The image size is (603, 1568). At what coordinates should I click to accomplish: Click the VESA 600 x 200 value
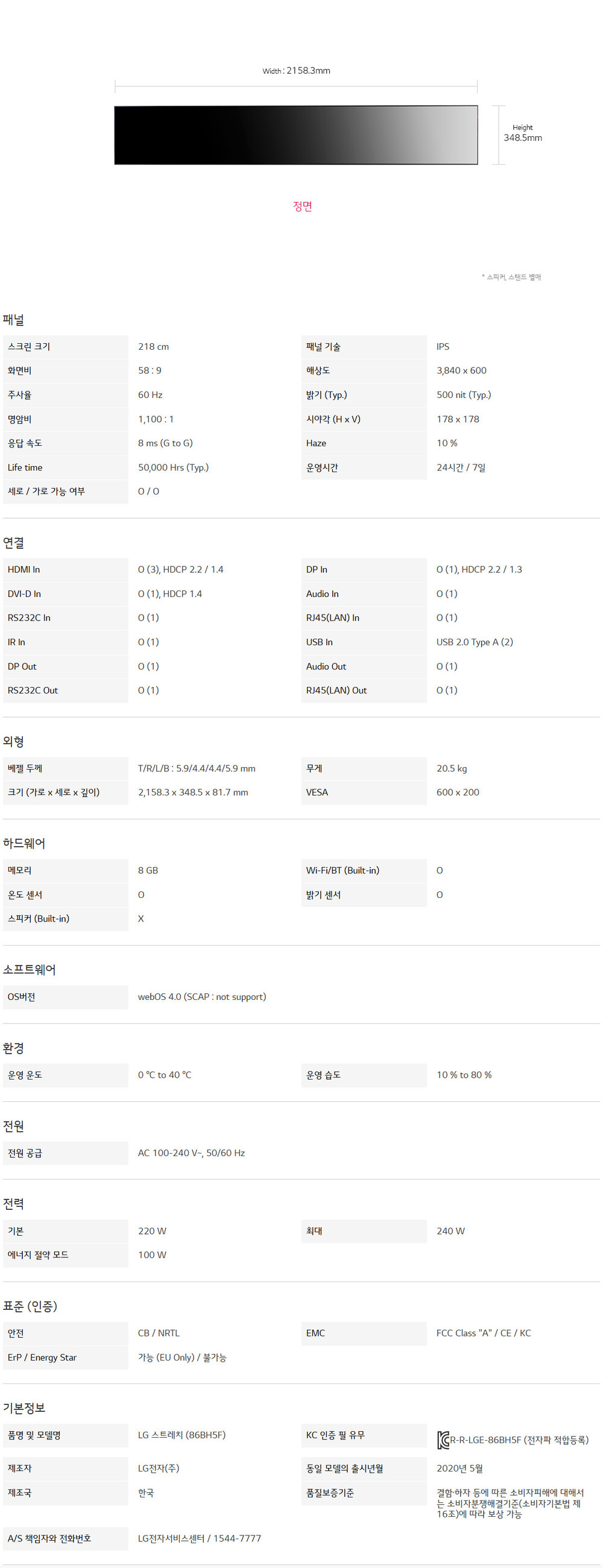[458, 792]
